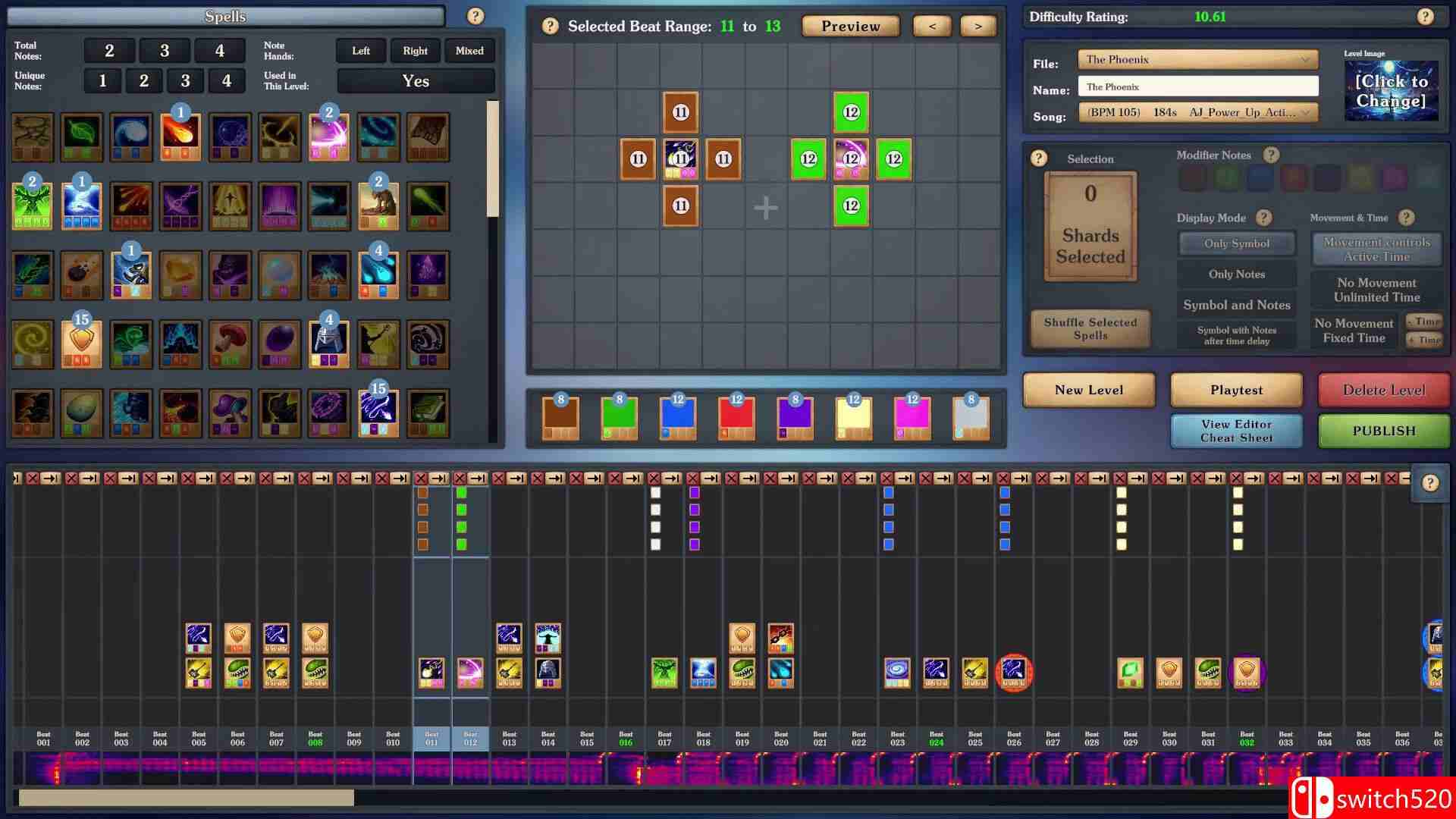
Task: Select the green leaf spell icon
Action: coord(81,136)
